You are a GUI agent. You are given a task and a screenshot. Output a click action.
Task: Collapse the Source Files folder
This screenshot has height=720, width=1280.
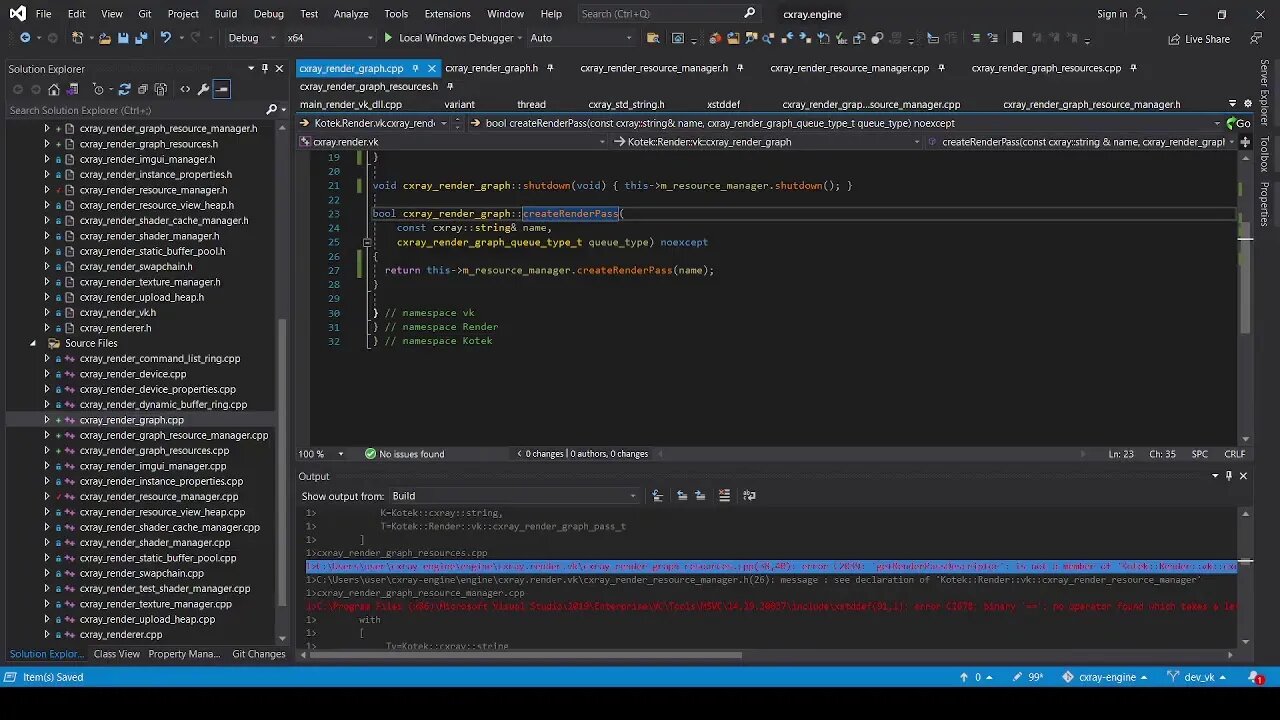pos(32,343)
